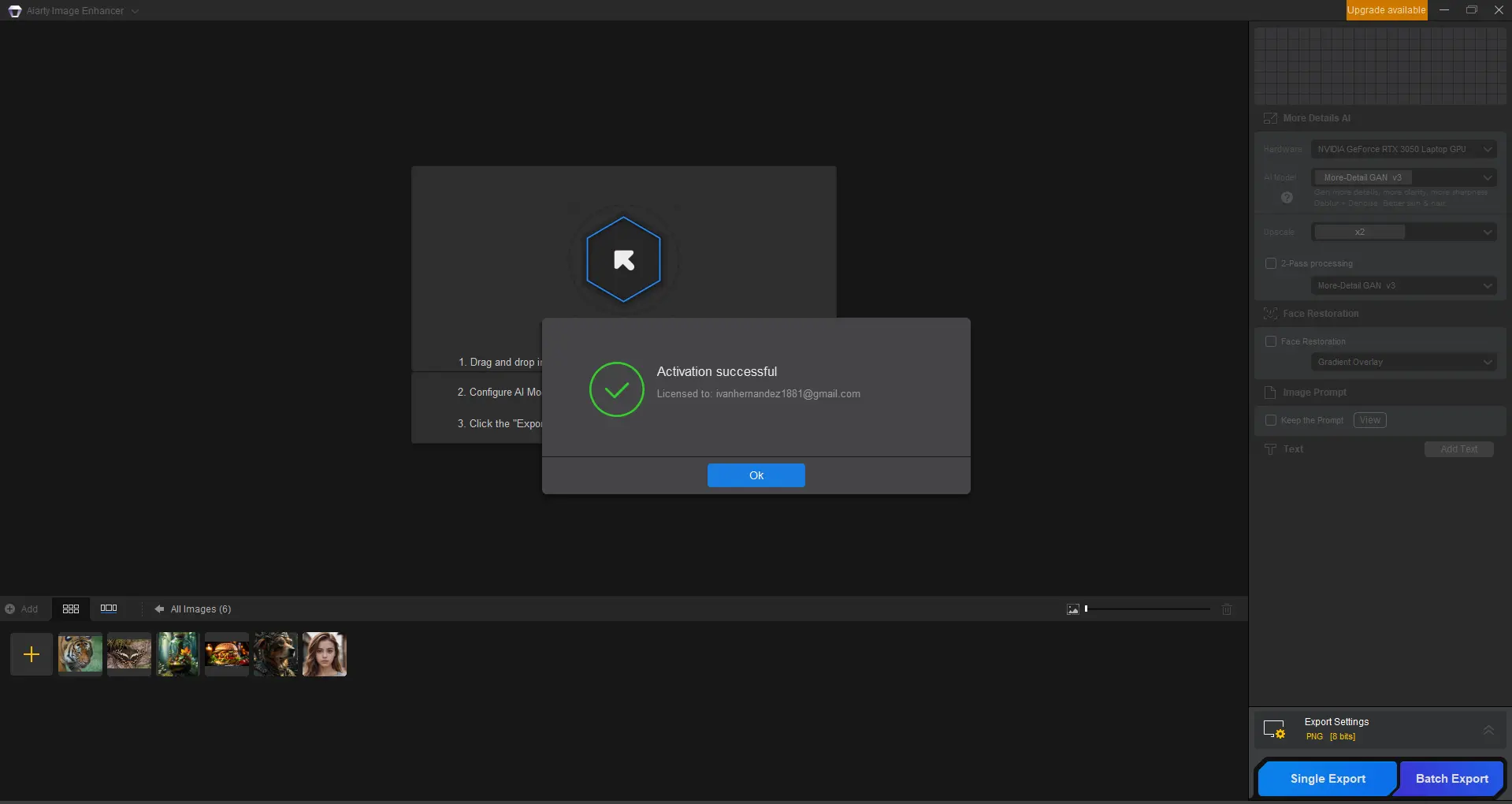1512x804 pixels.
Task: Click the Export Settings gear icon
Action: click(x=1274, y=729)
